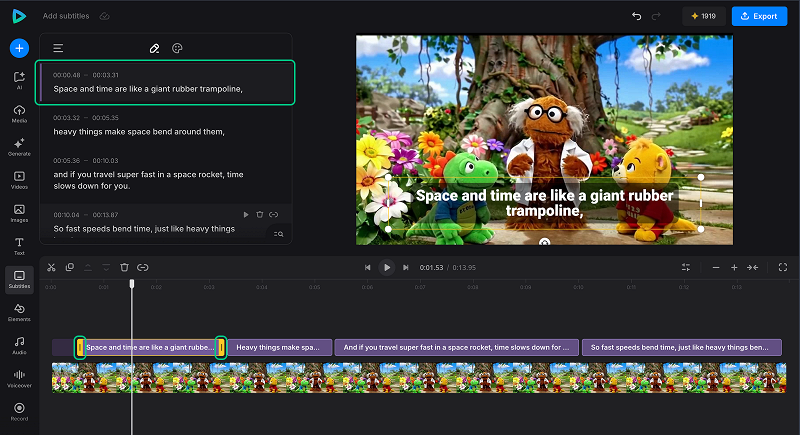800x435 pixels.
Task: Select the video track thumbnail strip
Action: [419, 378]
